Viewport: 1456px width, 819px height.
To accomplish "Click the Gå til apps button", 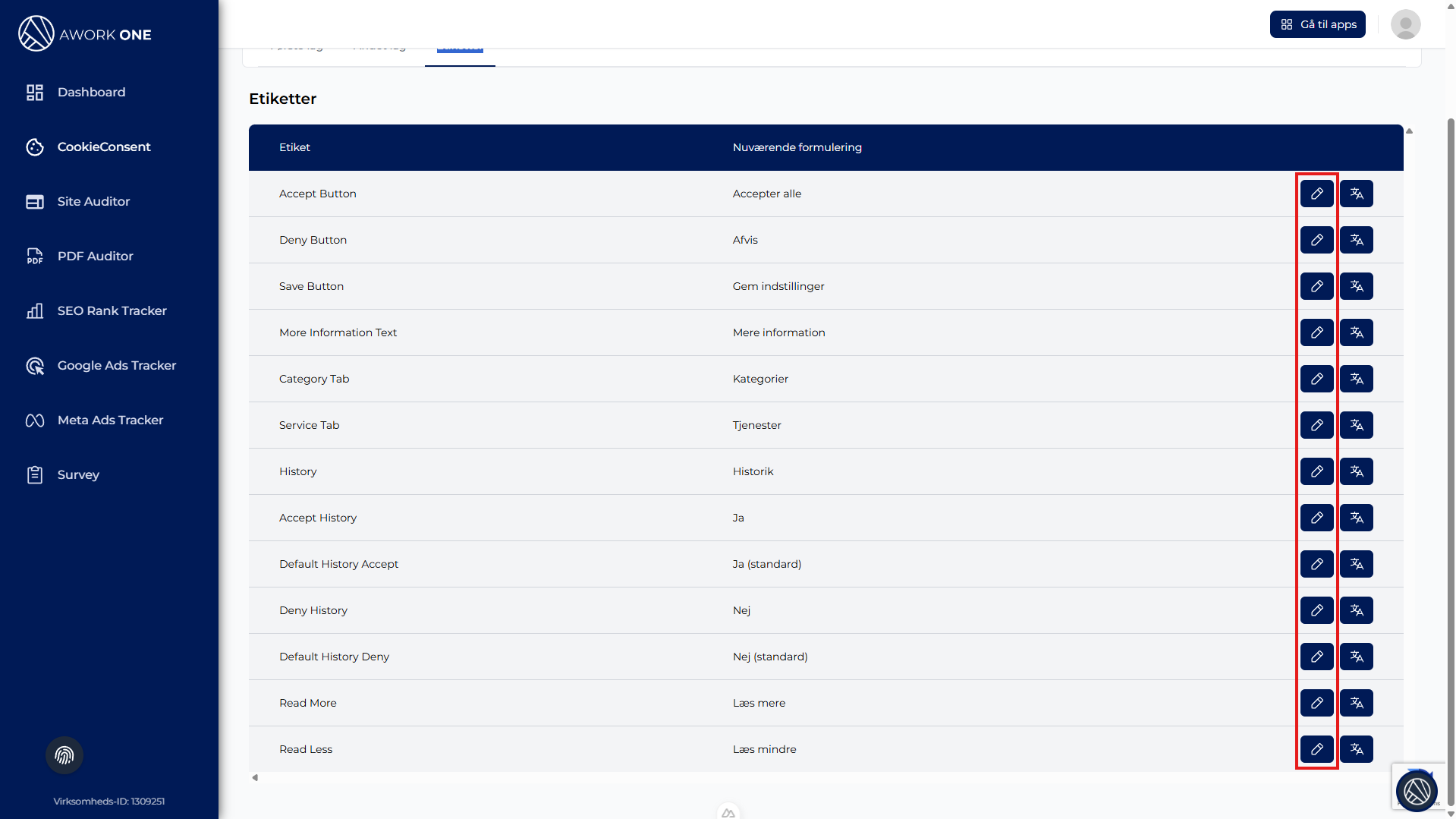I will click(1318, 24).
